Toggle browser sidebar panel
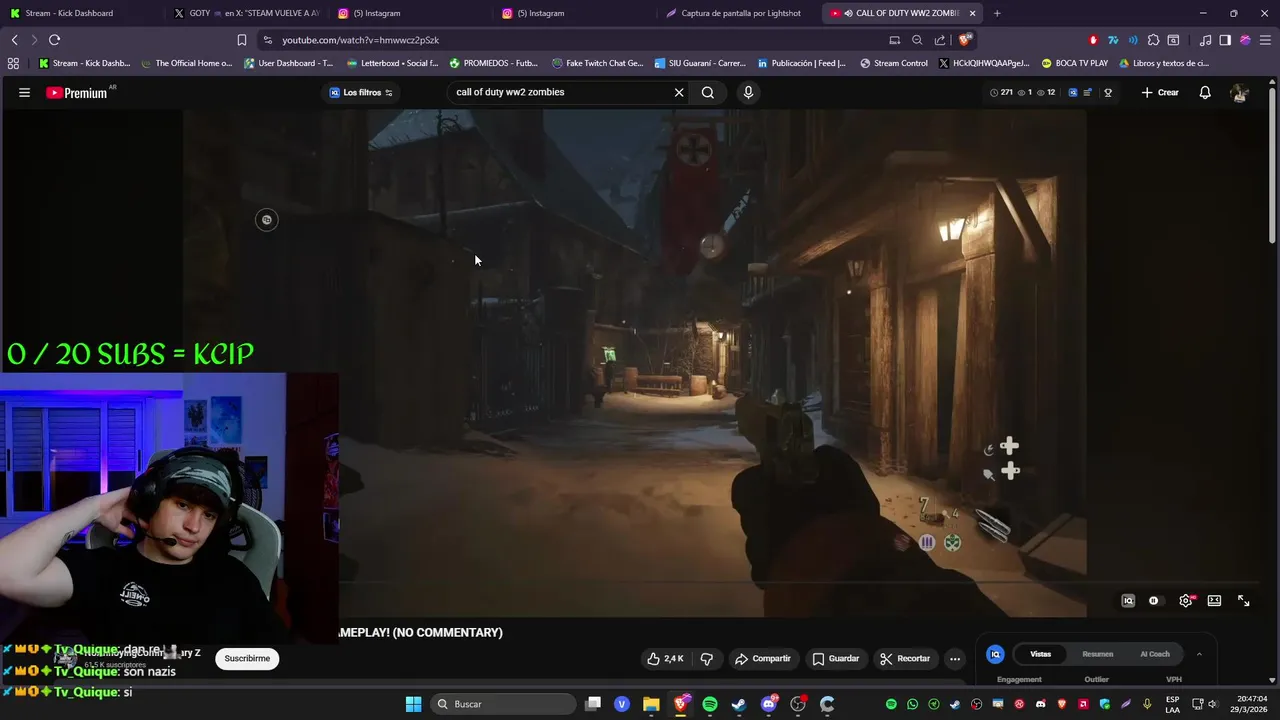This screenshot has height=720, width=1280. pyautogui.click(x=1225, y=40)
